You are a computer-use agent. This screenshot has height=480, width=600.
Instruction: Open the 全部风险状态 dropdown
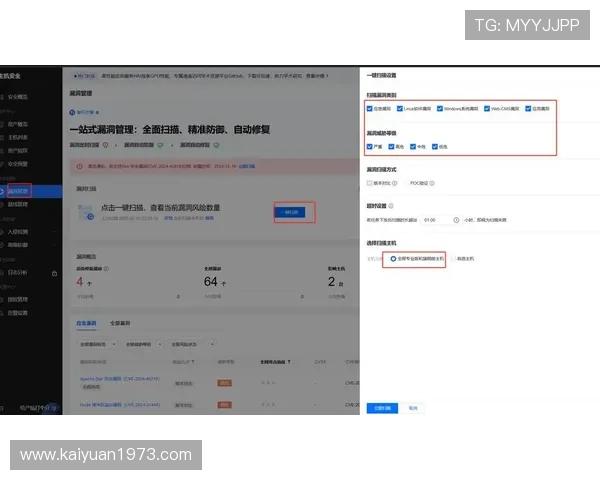tap(191, 344)
